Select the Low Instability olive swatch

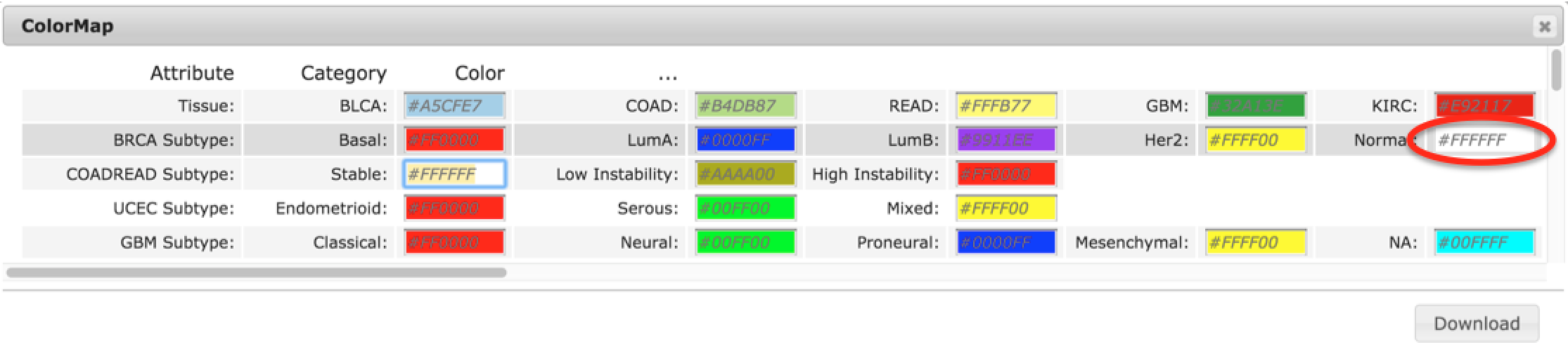coord(745,174)
